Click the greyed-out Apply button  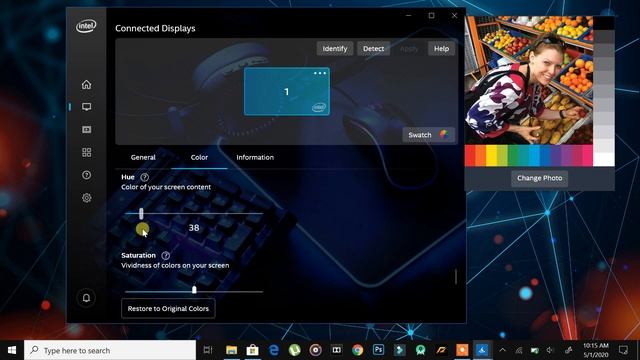click(409, 49)
